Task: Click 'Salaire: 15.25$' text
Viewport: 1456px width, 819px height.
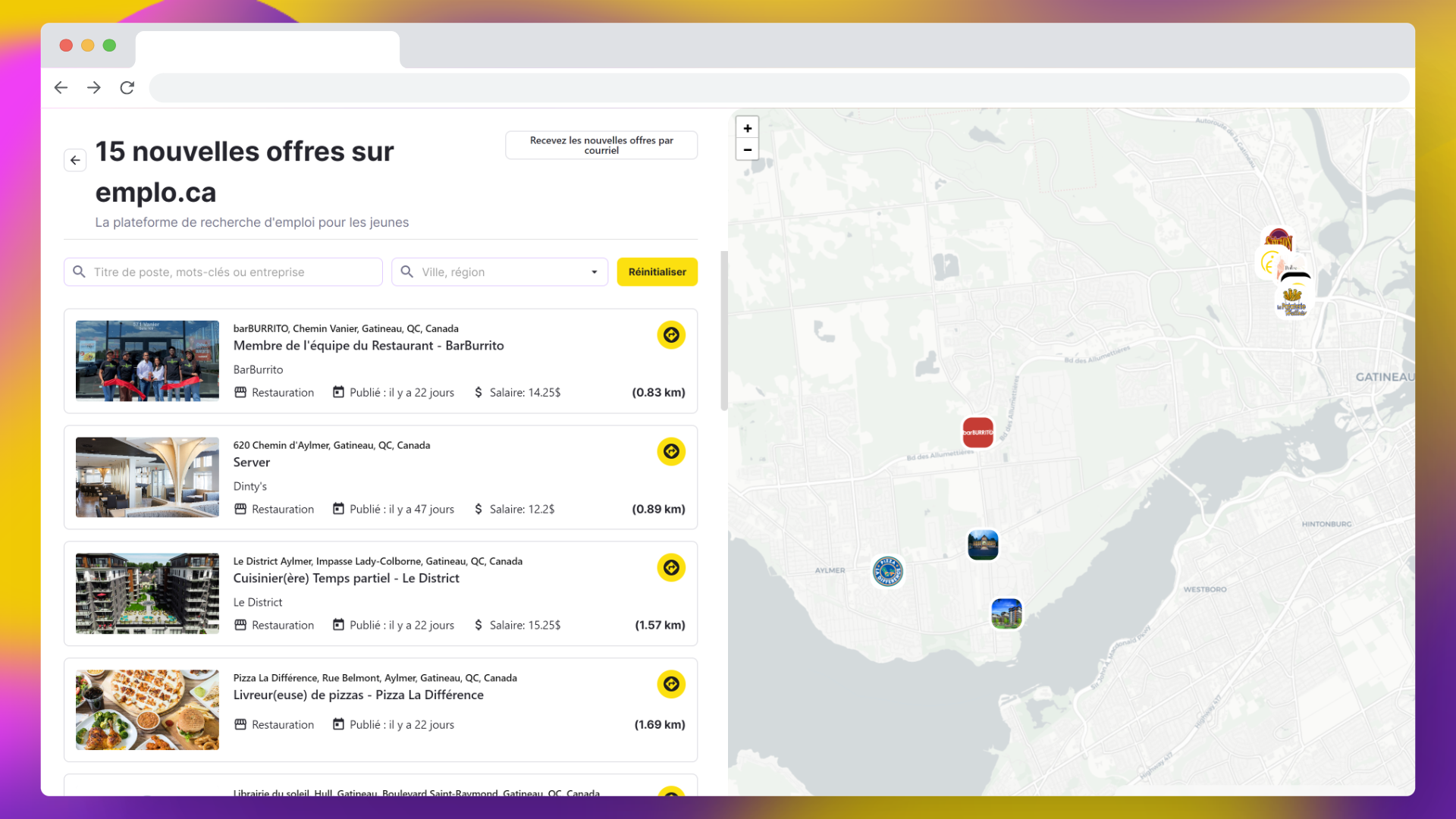Action: (525, 625)
